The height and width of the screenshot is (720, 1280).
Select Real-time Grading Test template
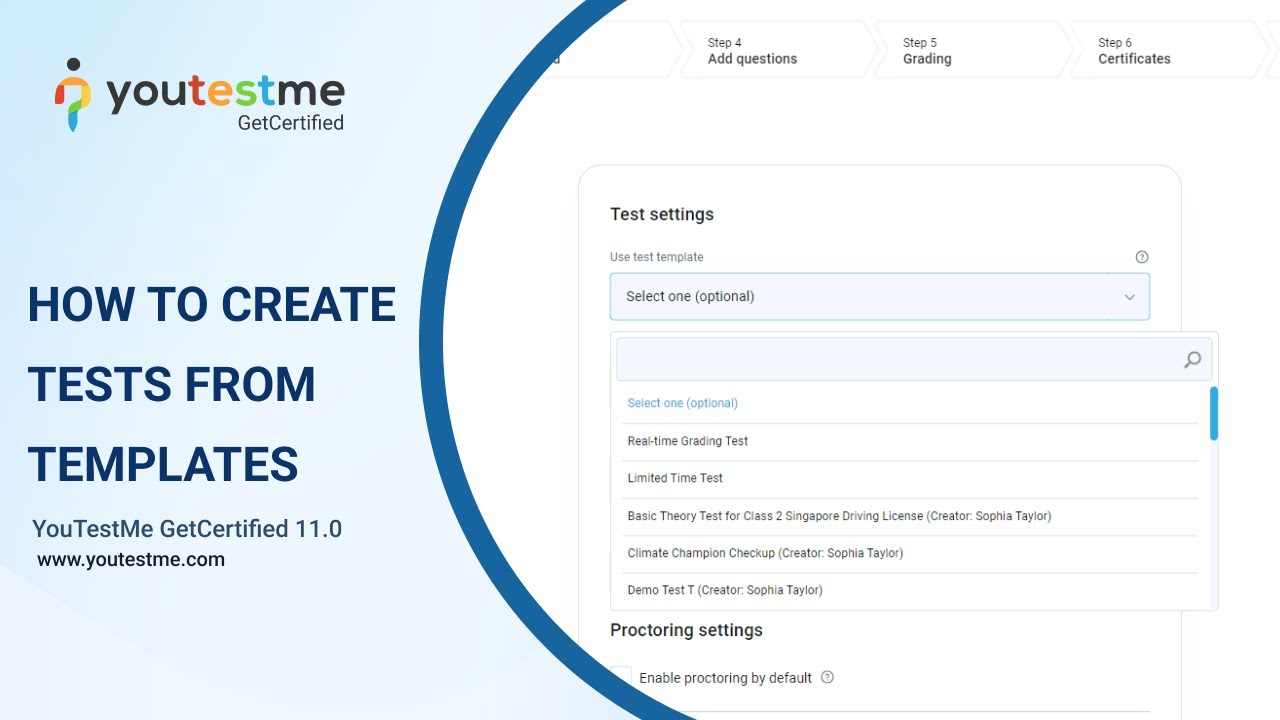pyautogui.click(x=910, y=441)
